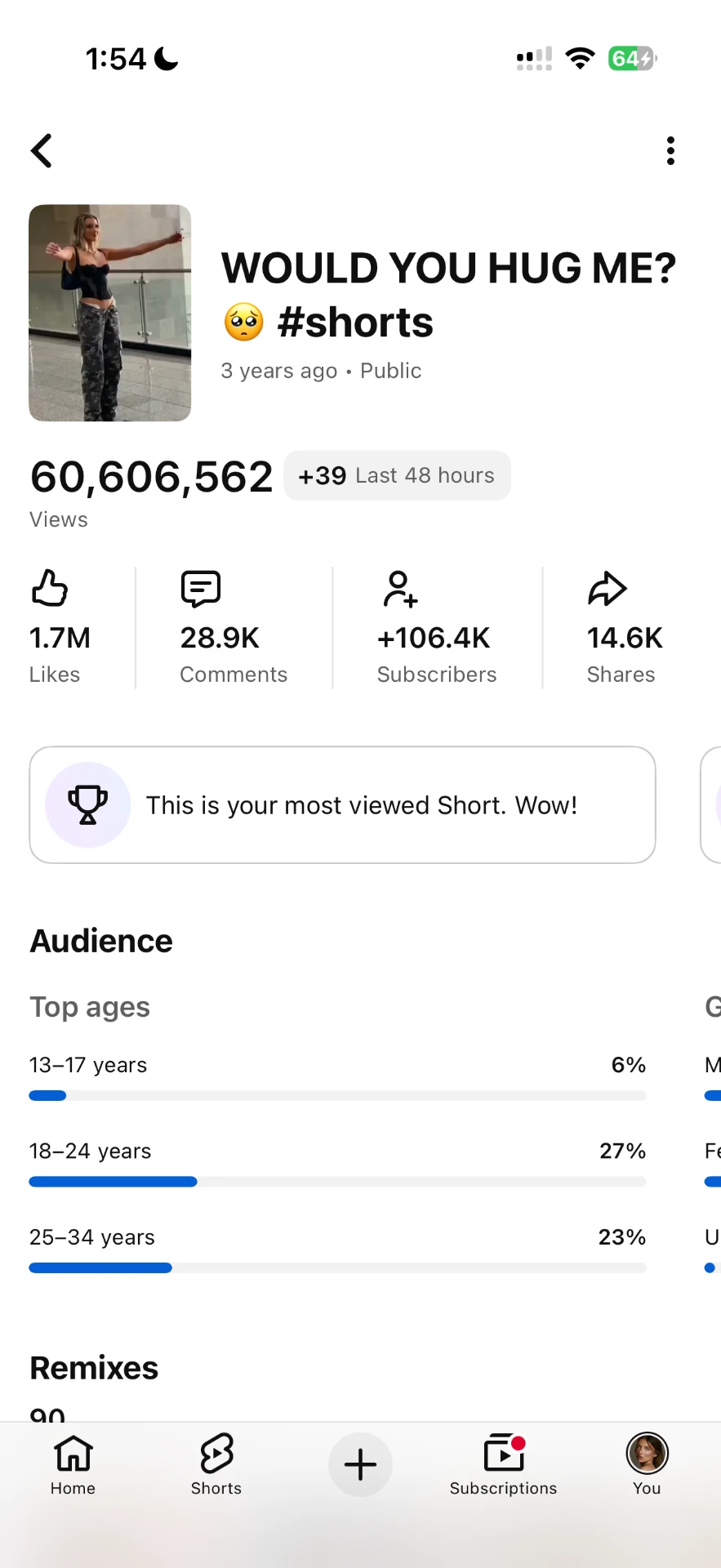Tap the '13–17 years' label
721x1568 pixels.
click(x=88, y=1065)
